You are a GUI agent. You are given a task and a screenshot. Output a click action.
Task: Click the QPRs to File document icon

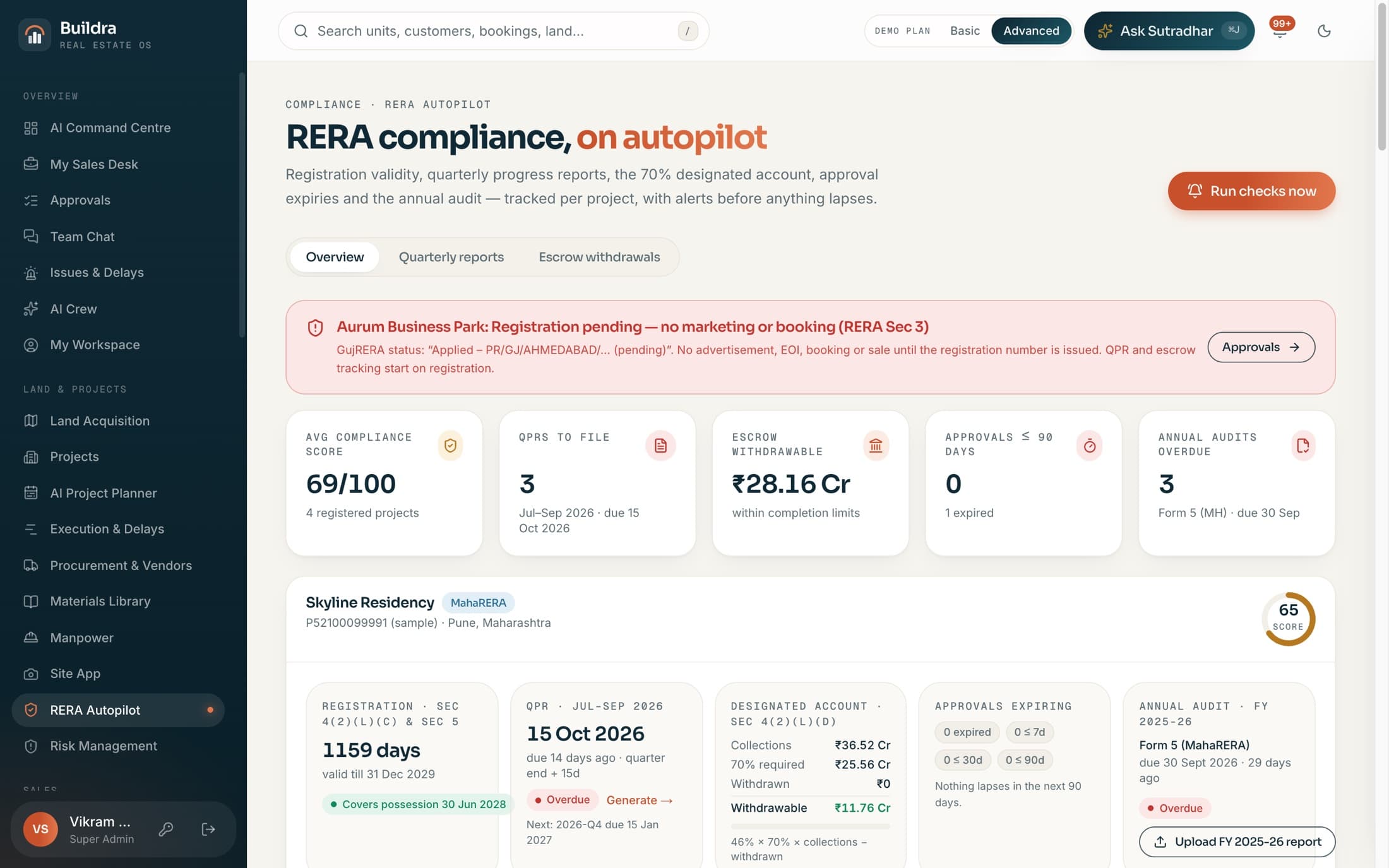660,446
